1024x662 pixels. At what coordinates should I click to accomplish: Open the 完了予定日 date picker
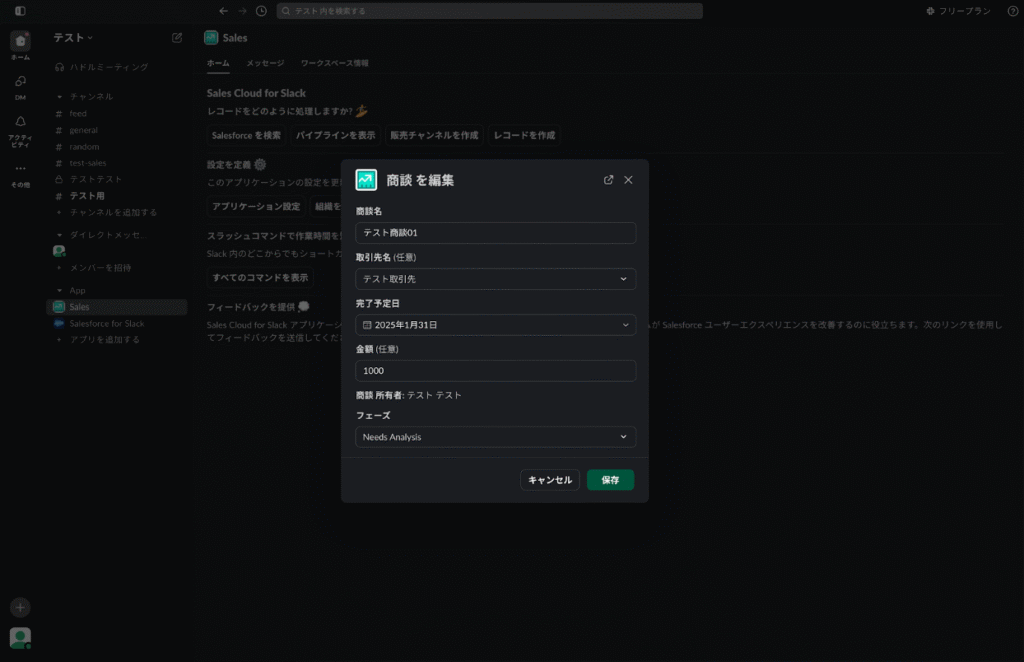[x=495, y=325]
